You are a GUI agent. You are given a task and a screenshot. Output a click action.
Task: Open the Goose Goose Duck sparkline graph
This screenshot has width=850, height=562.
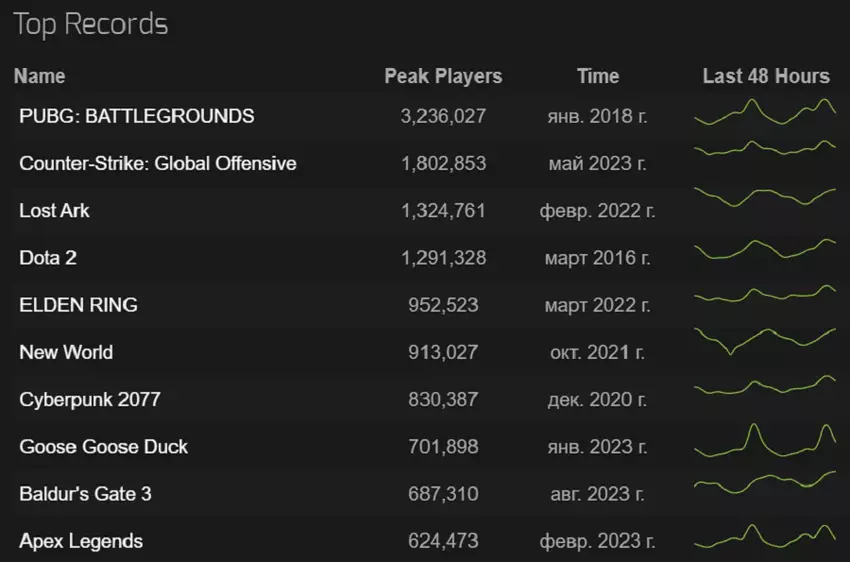pyautogui.click(x=765, y=442)
